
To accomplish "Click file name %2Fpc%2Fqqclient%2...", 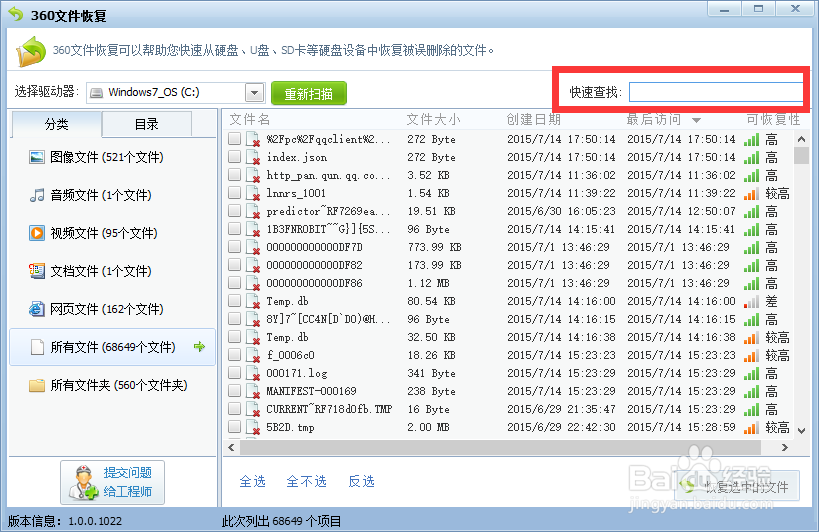I will 328,139.
